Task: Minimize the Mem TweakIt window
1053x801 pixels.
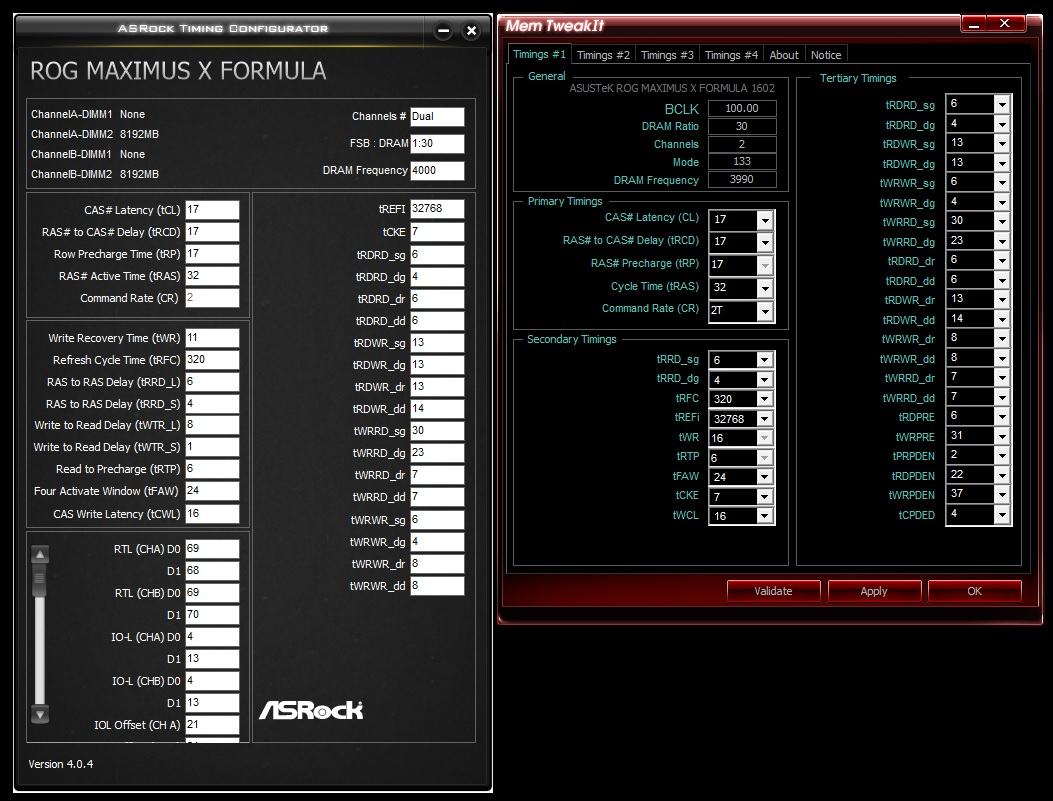Action: click(x=975, y=24)
